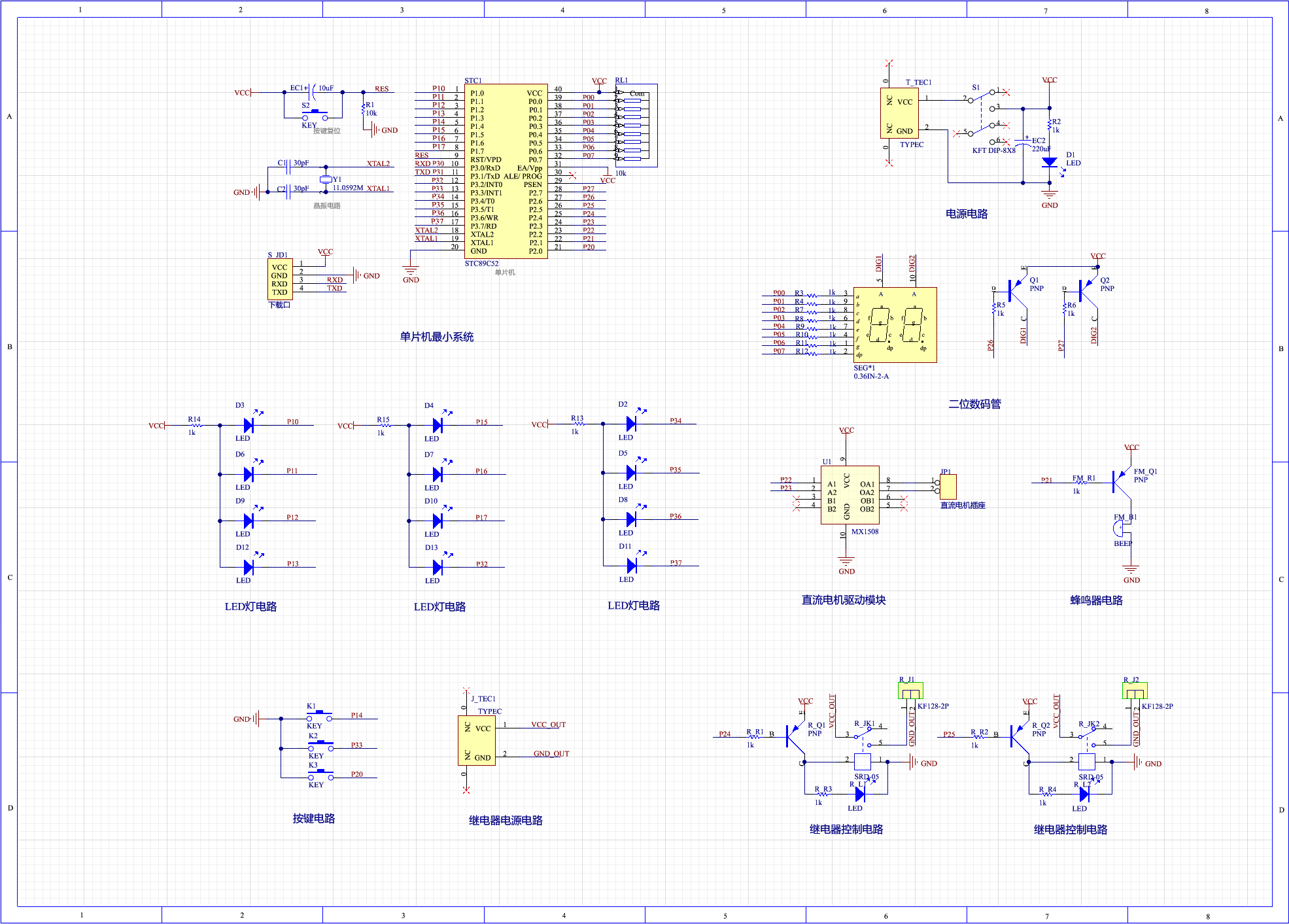Select the VCC_OUT net label on J_TEC1
Image resolution: width=1289 pixels, height=924 pixels.
[549, 725]
